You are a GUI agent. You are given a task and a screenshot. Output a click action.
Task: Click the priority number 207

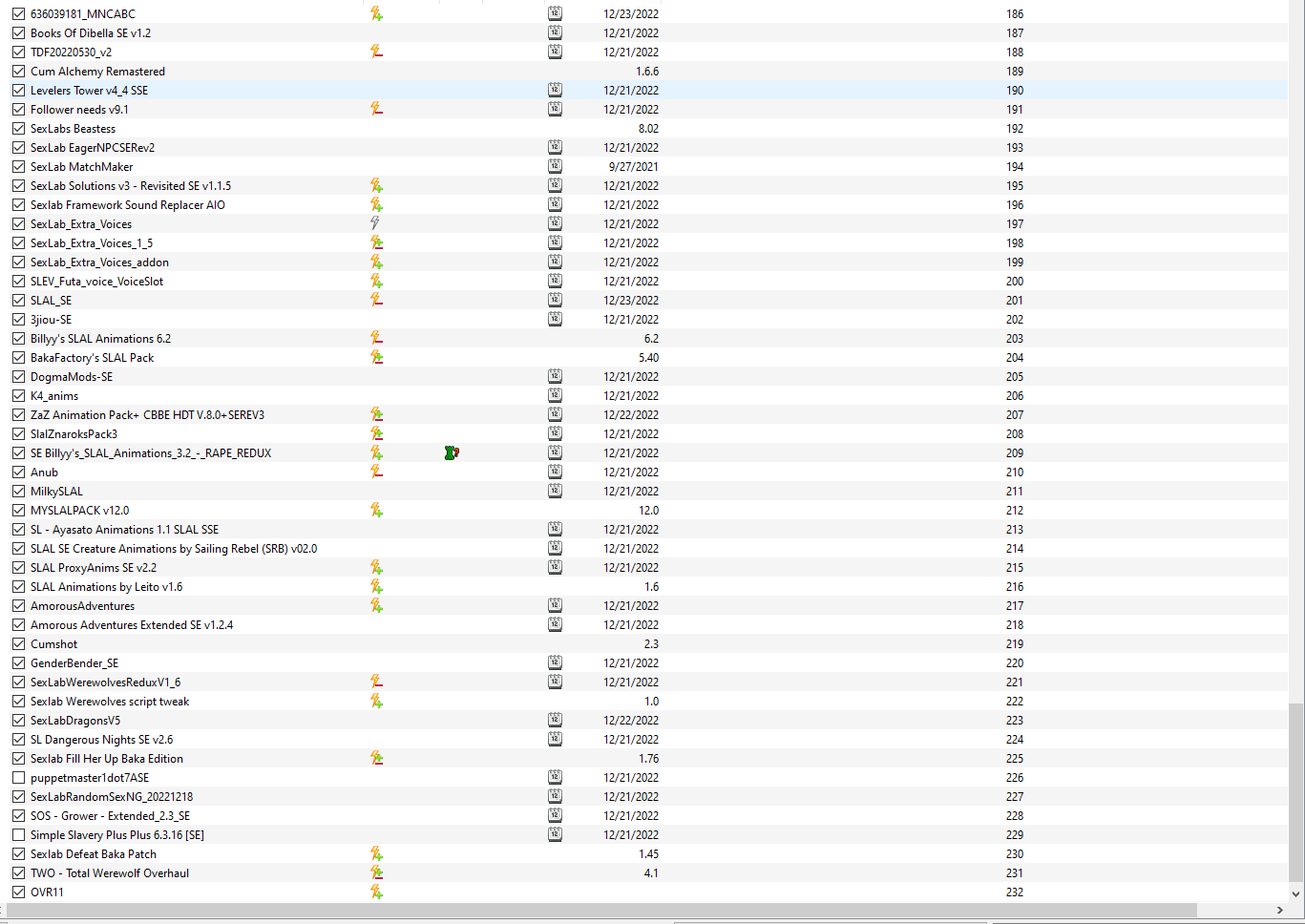coord(1015,415)
